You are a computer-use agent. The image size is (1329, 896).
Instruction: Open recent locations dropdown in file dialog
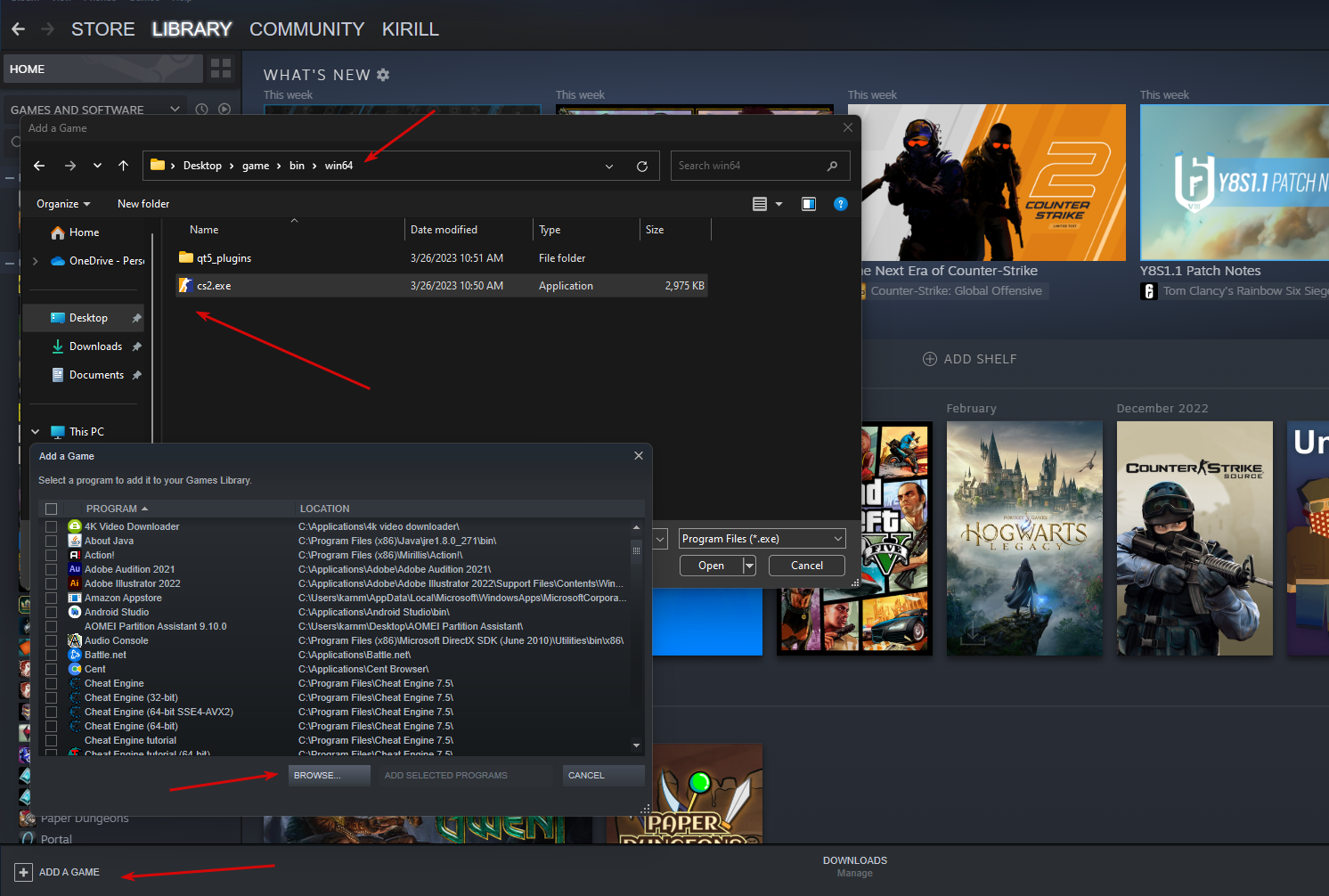[x=97, y=166]
